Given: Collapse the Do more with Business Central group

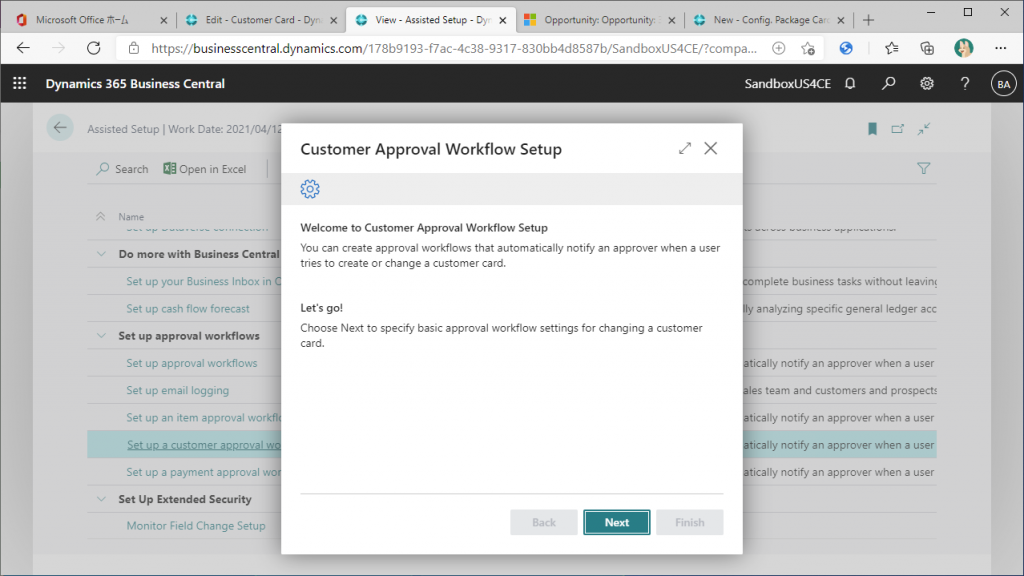Looking at the screenshot, I should [x=101, y=254].
